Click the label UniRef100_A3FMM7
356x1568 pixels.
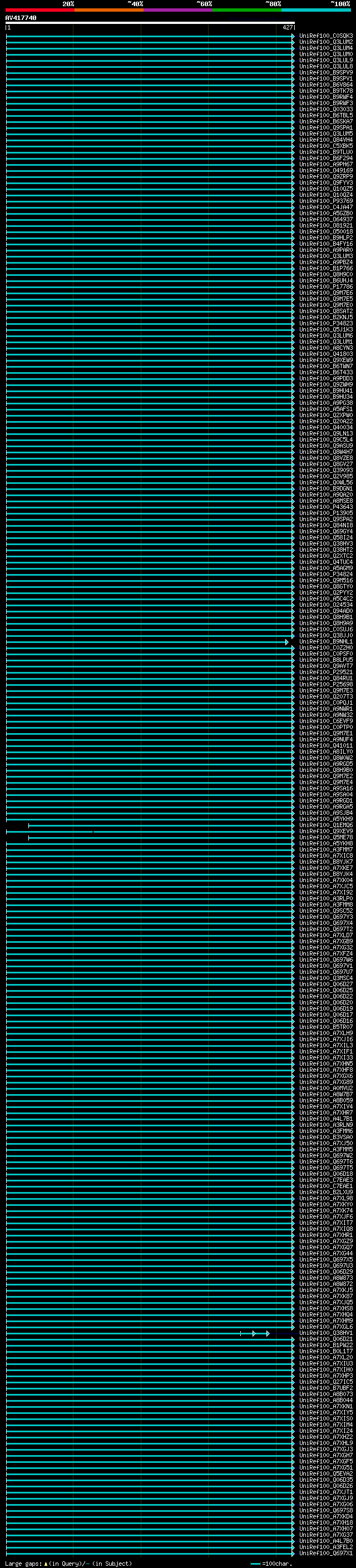click(x=326, y=850)
